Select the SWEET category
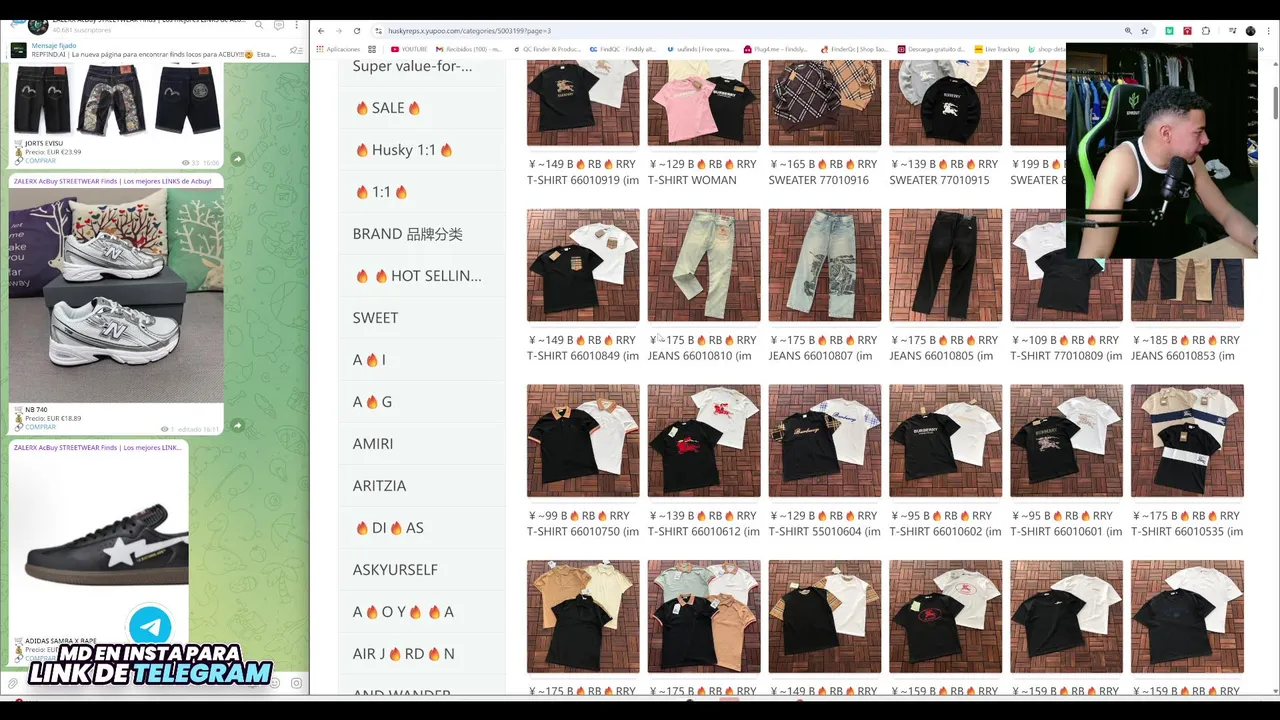The image size is (1280, 720). coord(422,318)
